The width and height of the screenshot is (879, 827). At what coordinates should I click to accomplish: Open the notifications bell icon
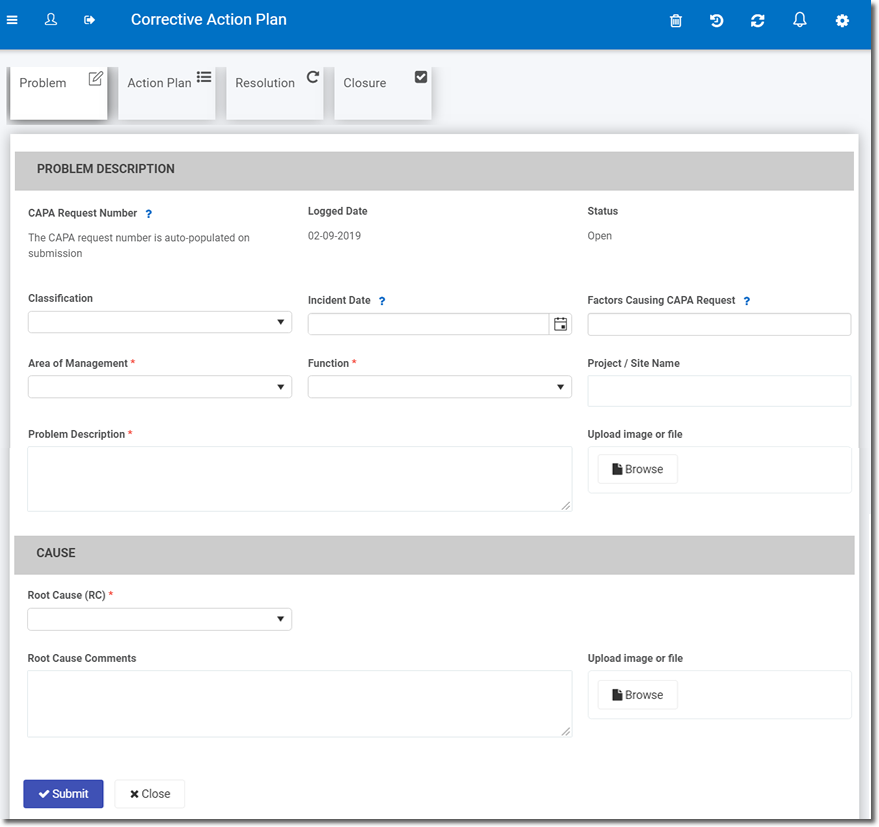click(x=800, y=20)
